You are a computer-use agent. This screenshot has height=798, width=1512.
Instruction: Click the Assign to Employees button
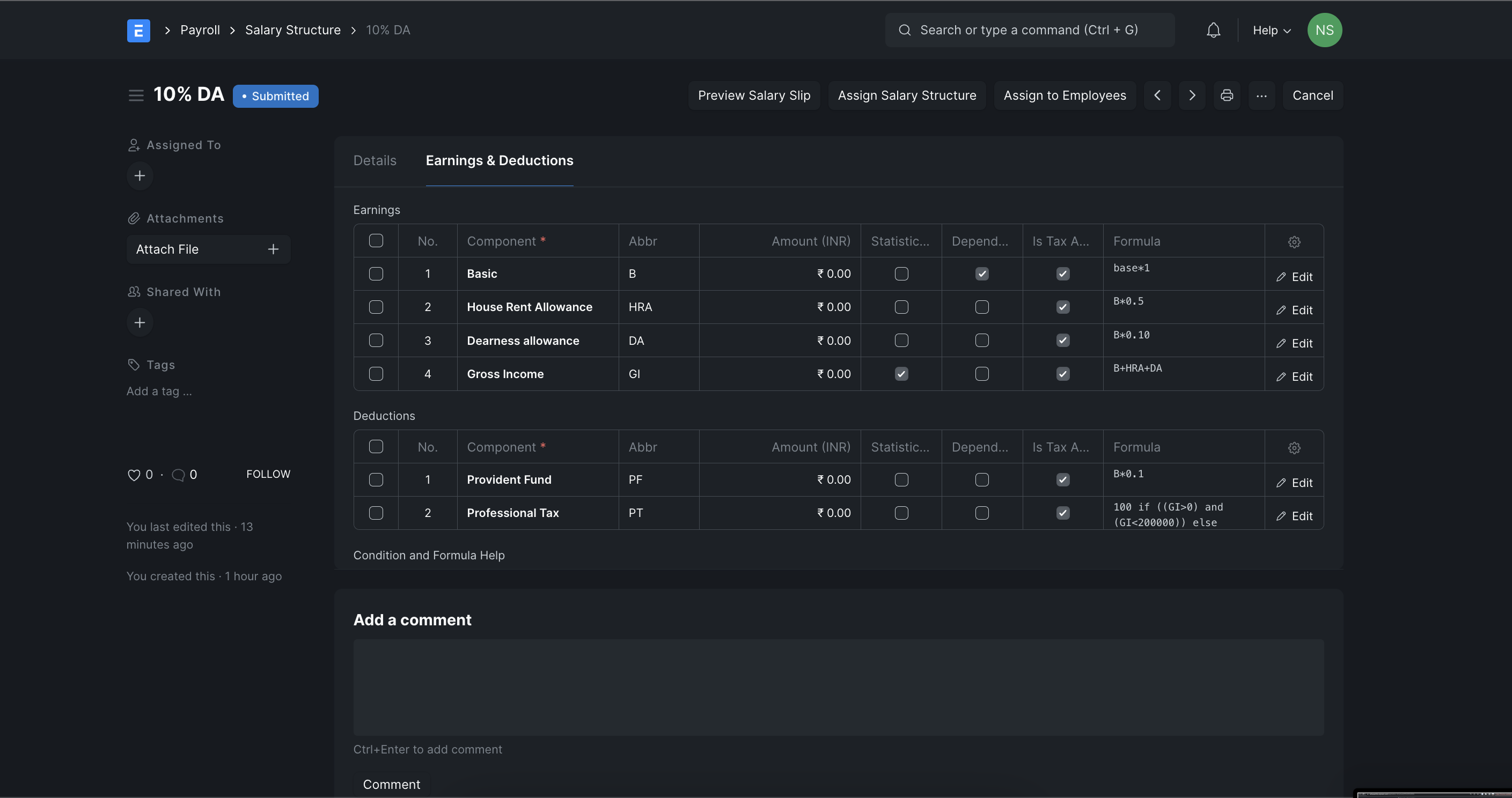(x=1064, y=95)
